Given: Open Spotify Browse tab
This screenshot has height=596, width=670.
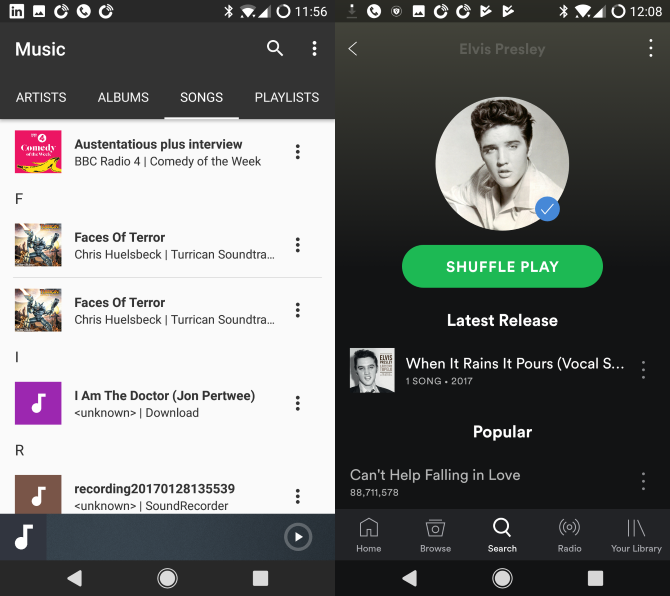Looking at the screenshot, I should [x=435, y=535].
